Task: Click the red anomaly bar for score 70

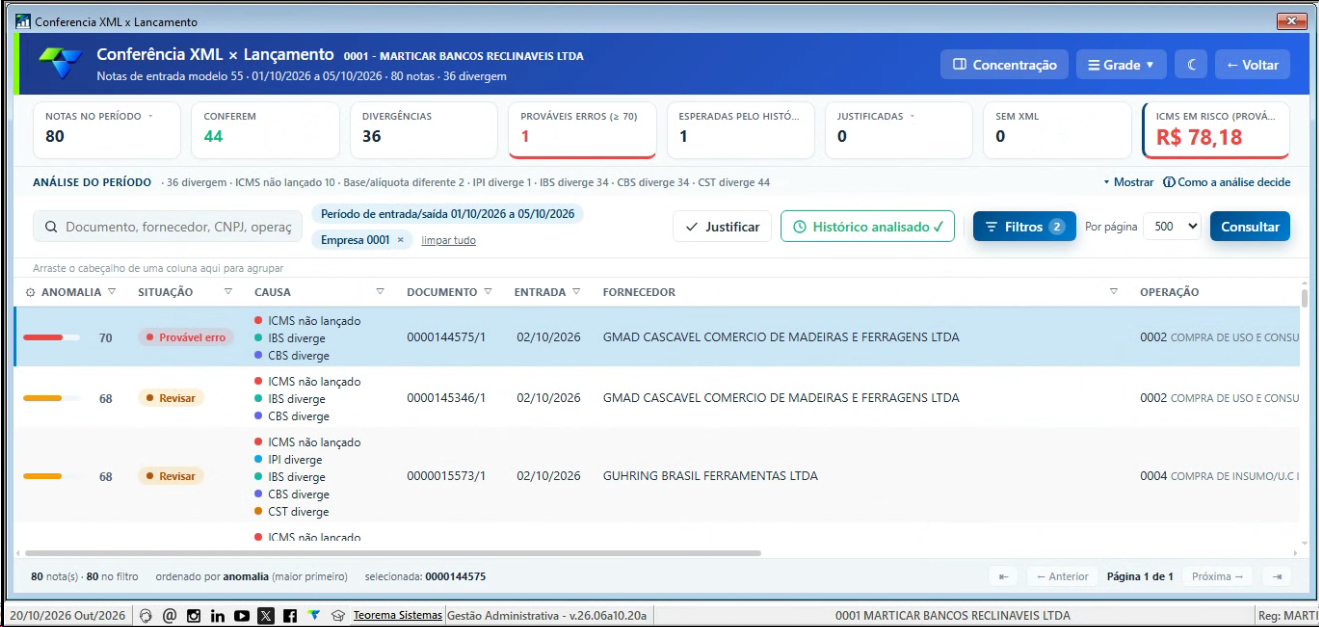Action: [51, 338]
